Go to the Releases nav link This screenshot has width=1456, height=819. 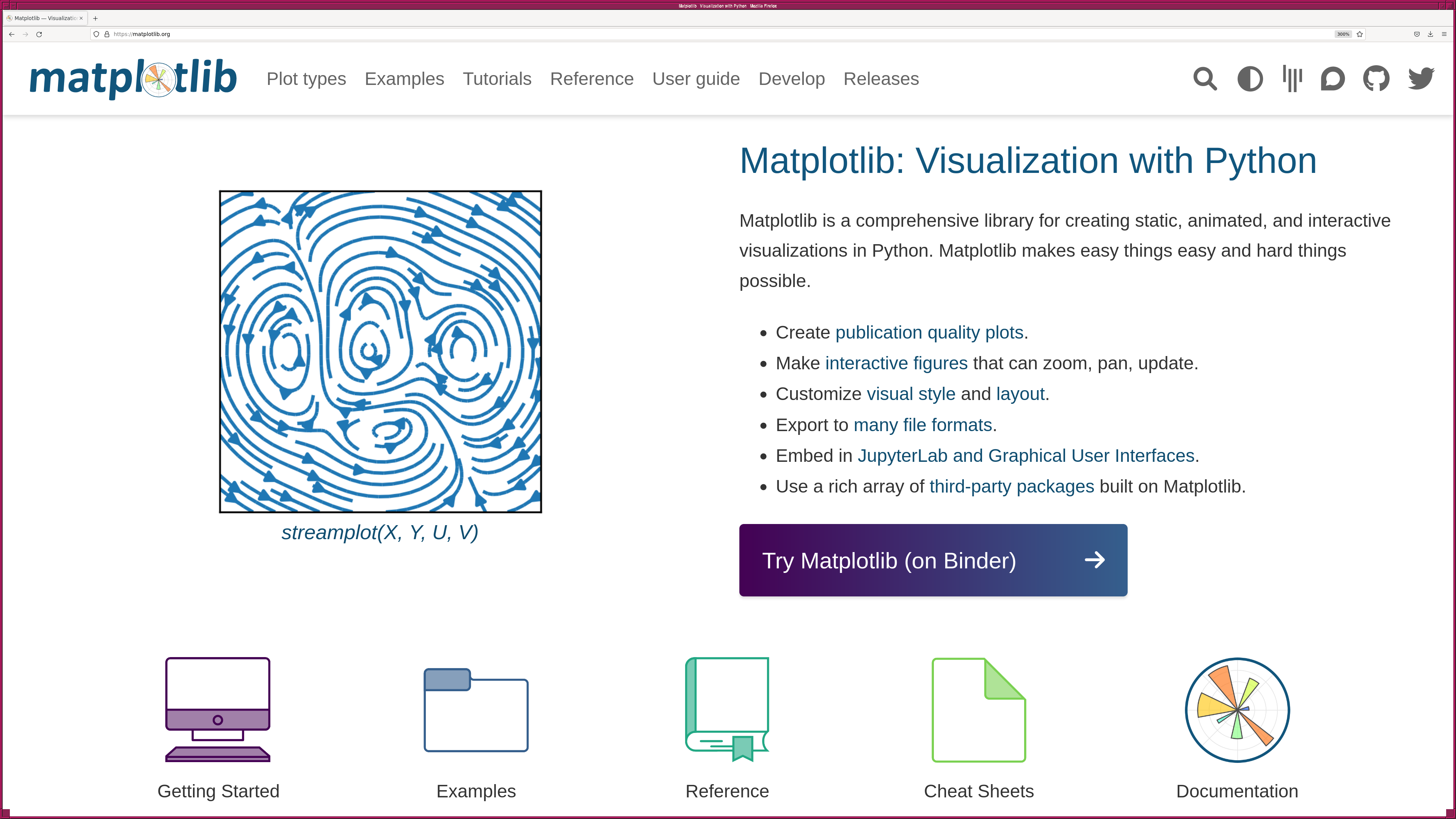coord(880,78)
